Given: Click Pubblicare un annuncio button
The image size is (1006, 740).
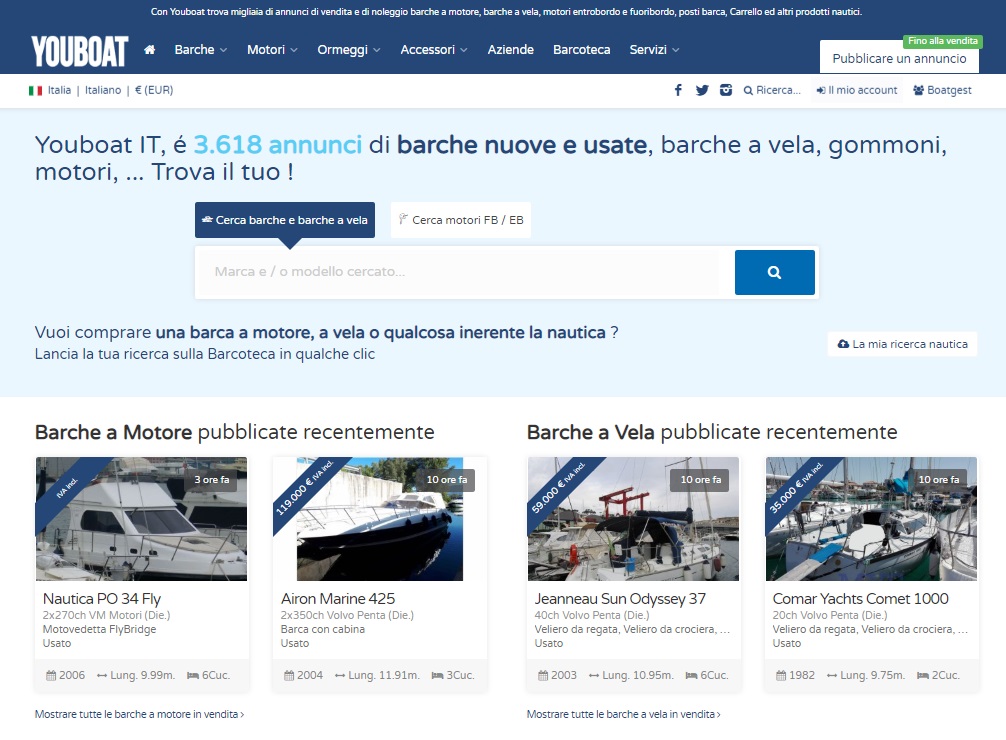Looking at the screenshot, I should tap(899, 58).
